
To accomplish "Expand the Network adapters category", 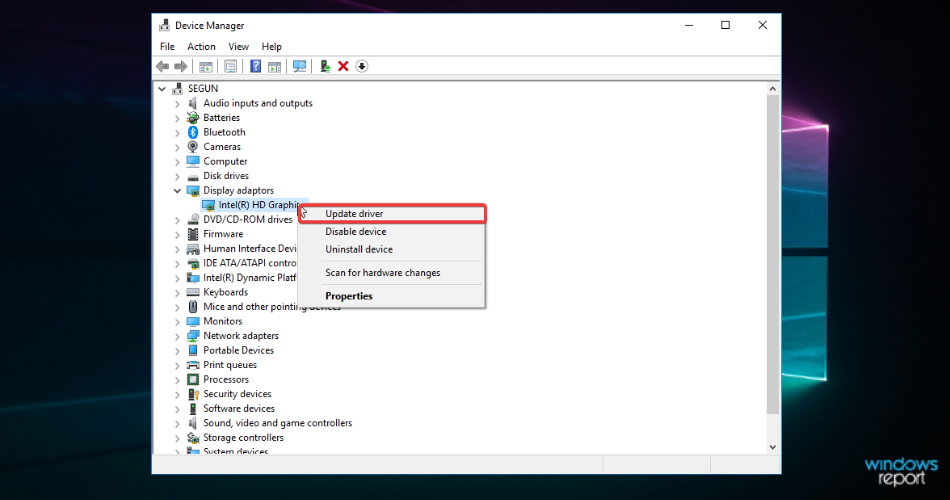I will 177,336.
